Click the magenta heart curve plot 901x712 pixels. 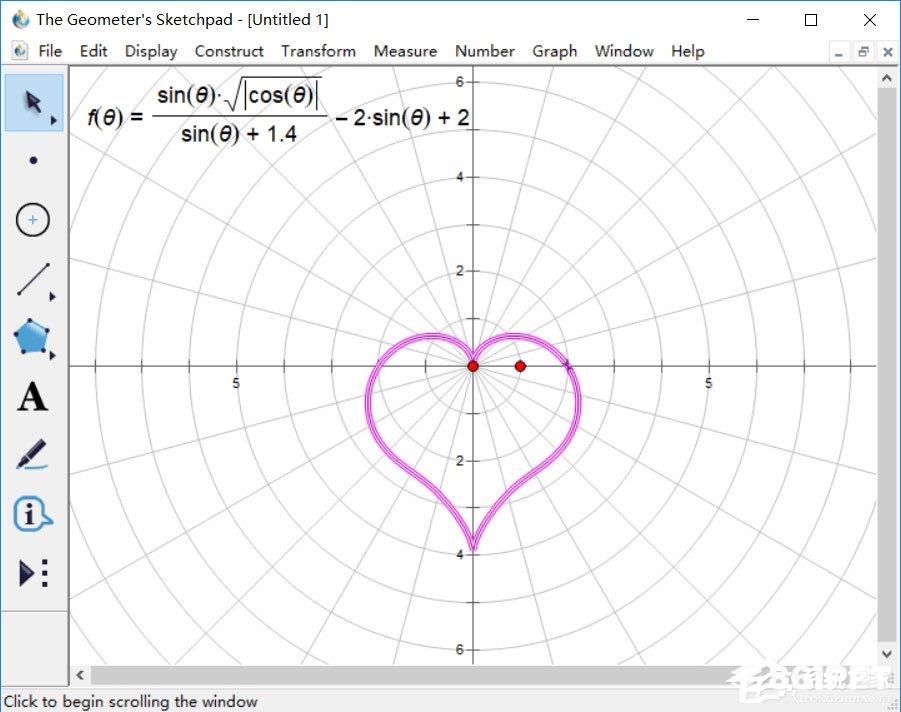click(577, 402)
